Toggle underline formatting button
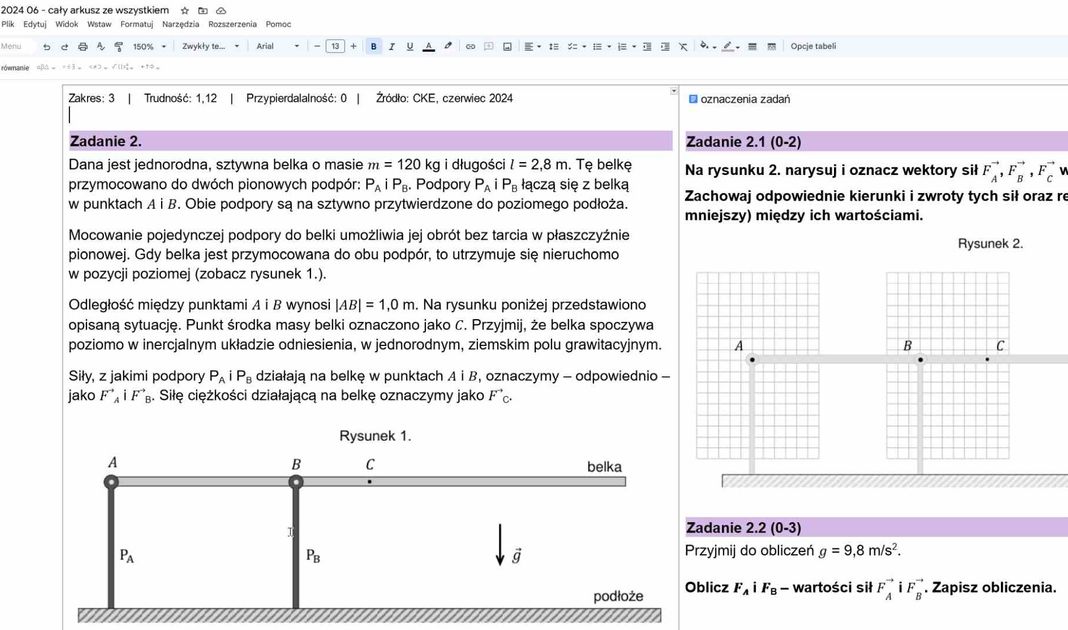1068x630 pixels. click(x=409, y=47)
